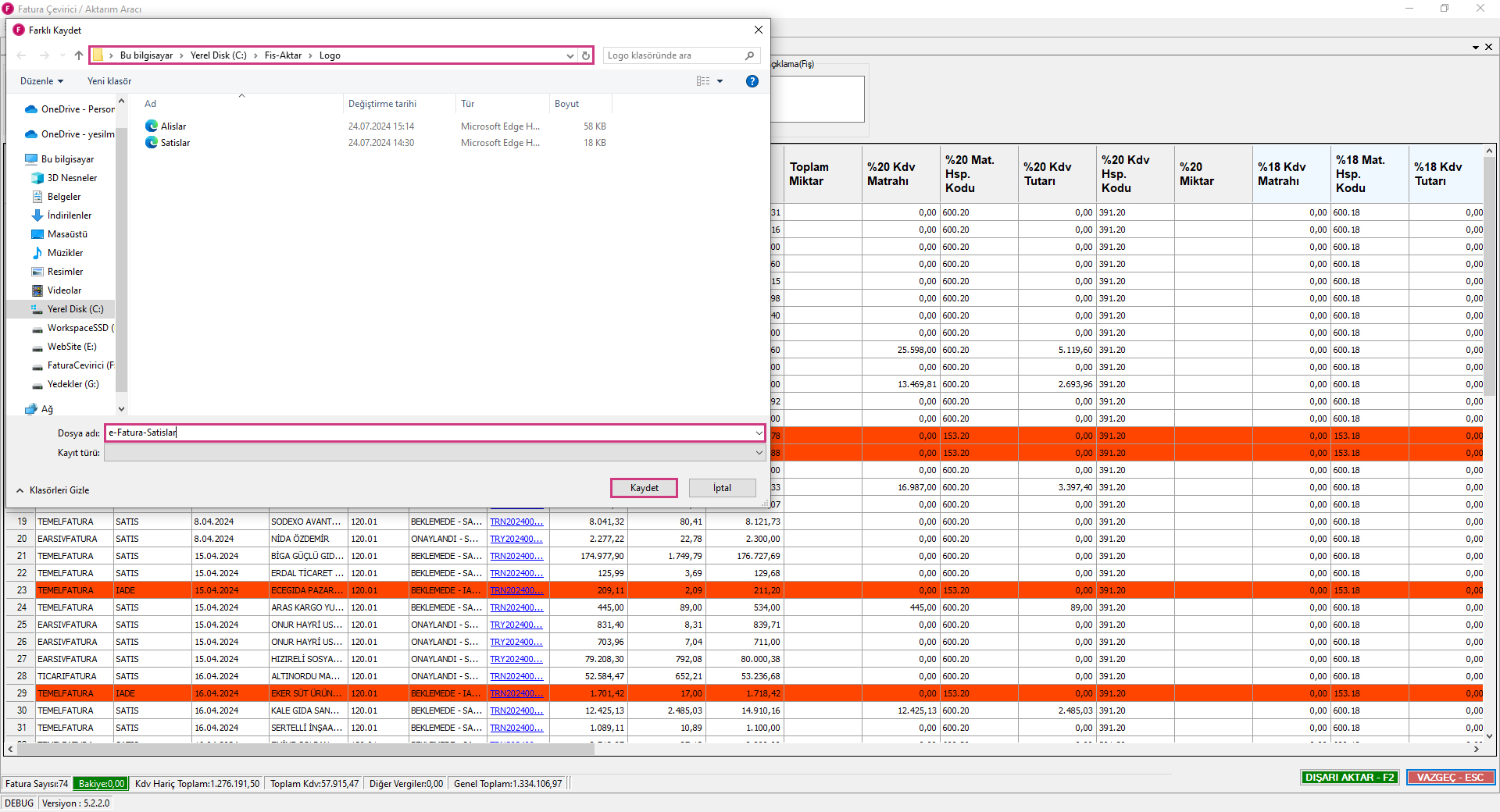Click the Kaydet save button
The image size is (1500, 812).
point(644,488)
